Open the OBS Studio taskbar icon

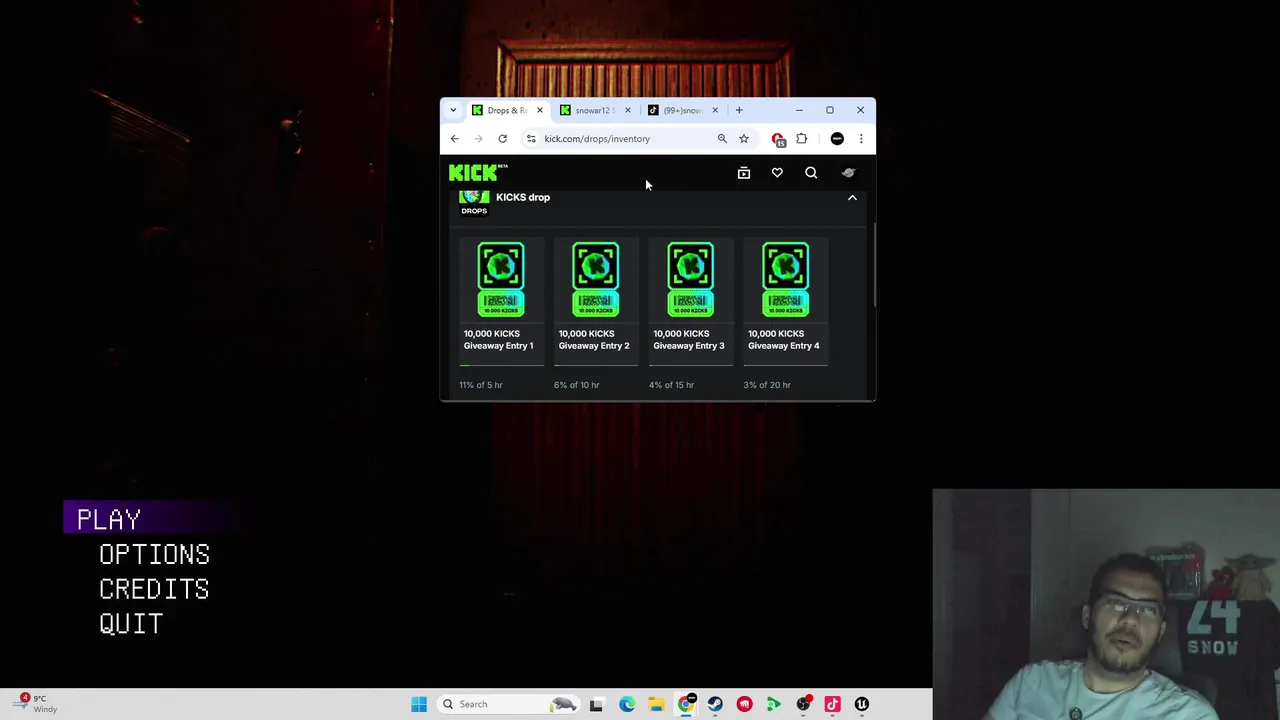point(803,704)
